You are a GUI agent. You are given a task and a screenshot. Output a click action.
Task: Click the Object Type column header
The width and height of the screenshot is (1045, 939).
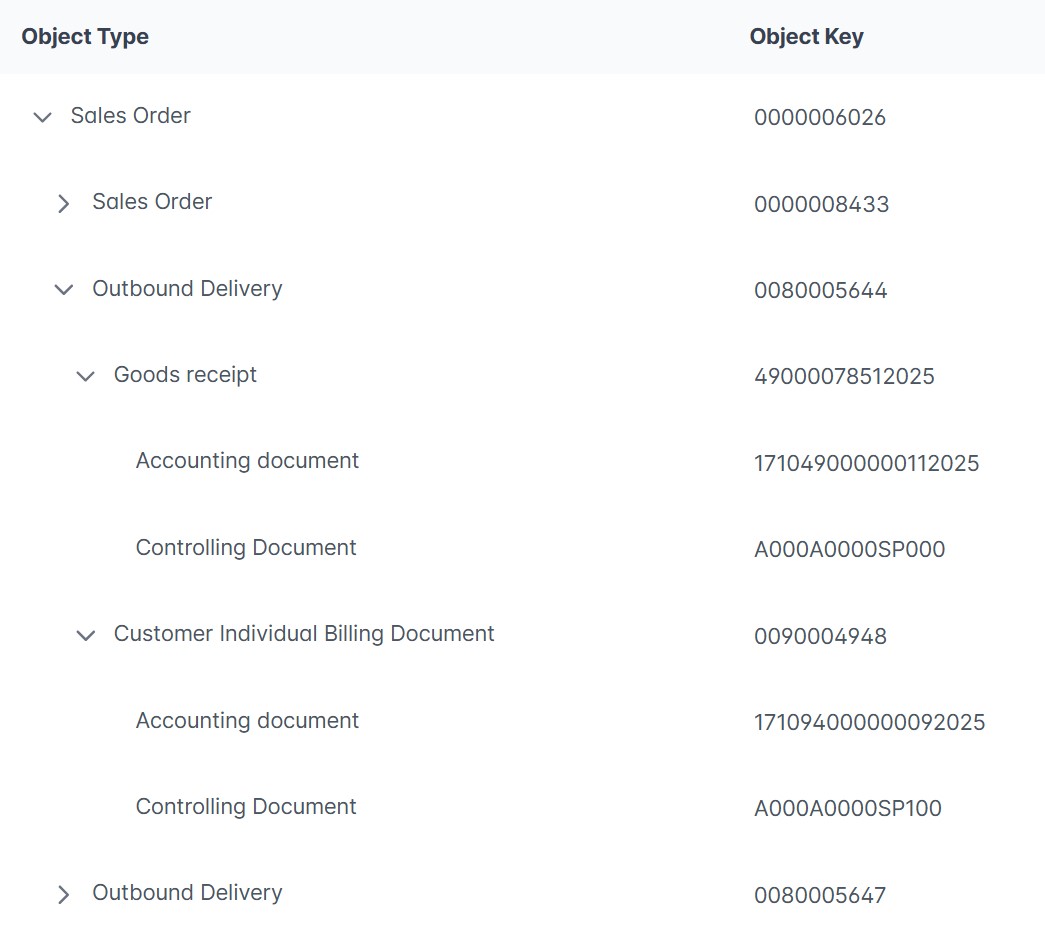85,37
